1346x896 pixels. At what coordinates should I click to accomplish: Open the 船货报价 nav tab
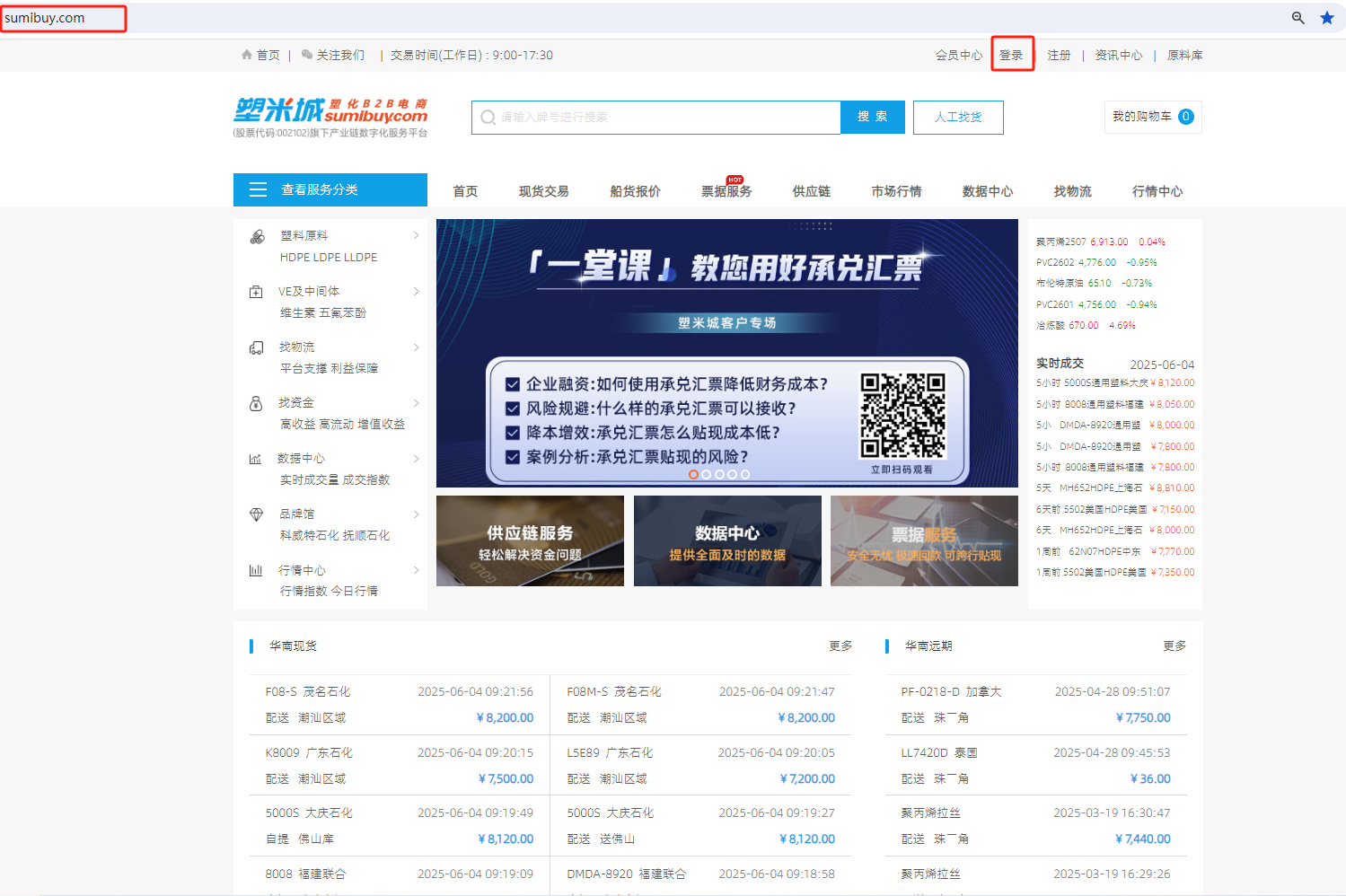pyautogui.click(x=635, y=191)
